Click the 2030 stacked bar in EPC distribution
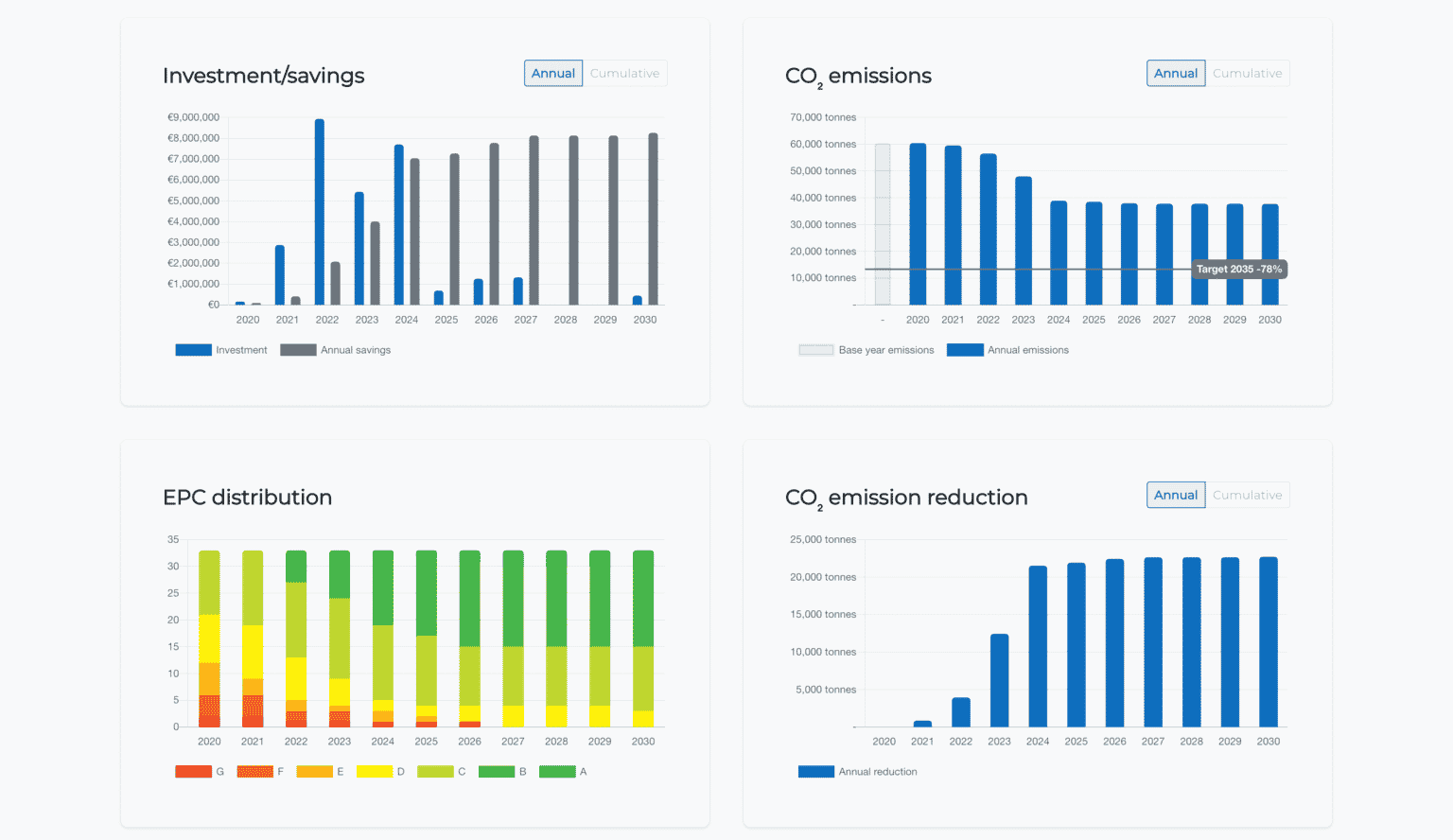1453x840 pixels. click(643, 639)
